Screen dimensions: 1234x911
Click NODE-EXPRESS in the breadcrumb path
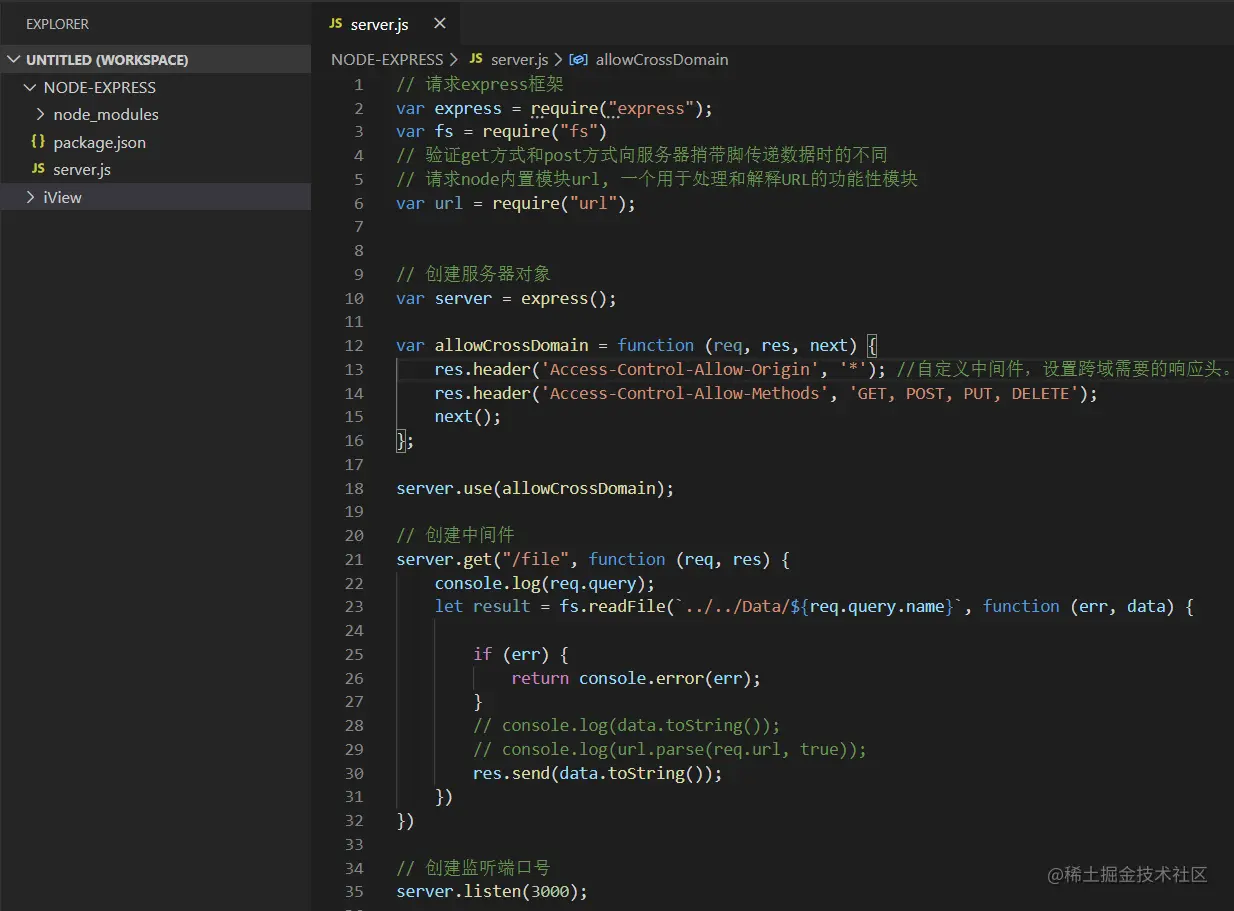pos(387,60)
